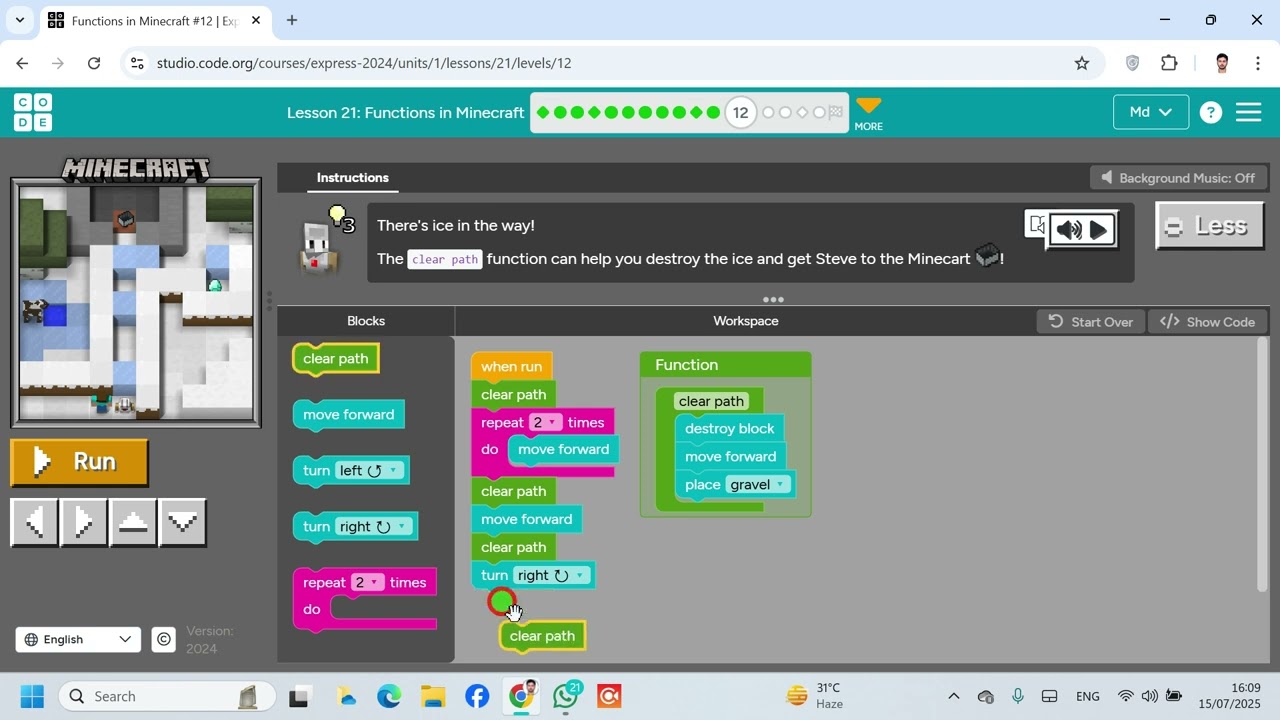Select the loose clear path block being dragged
The height and width of the screenshot is (720, 1280).
coord(542,636)
